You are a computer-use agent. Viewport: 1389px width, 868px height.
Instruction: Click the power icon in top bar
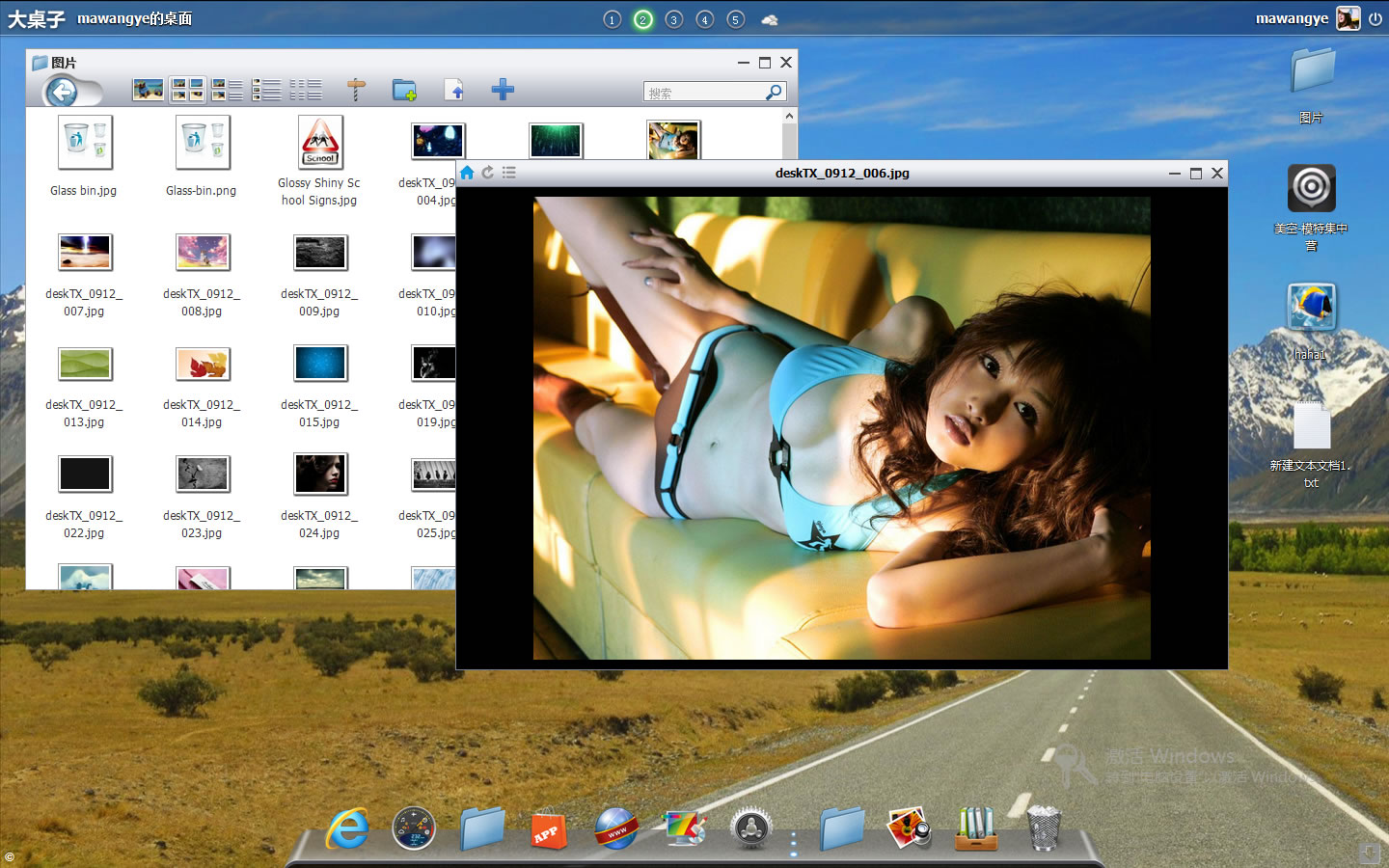(1375, 18)
